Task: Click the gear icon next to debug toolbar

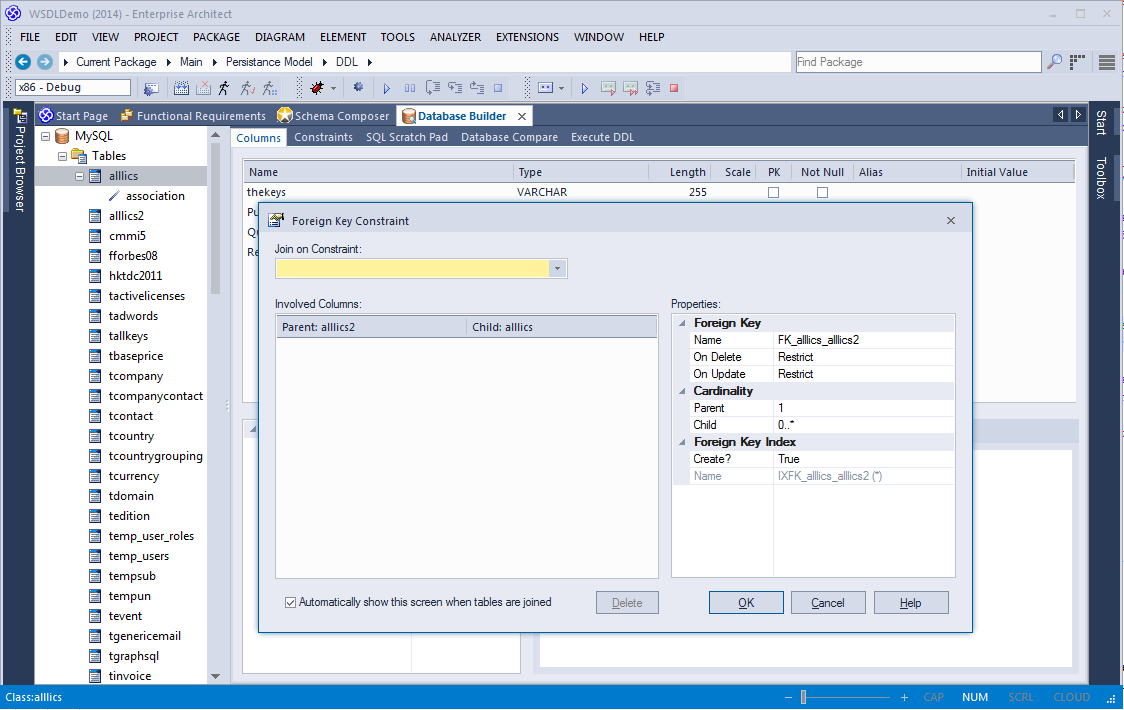Action: coord(358,87)
